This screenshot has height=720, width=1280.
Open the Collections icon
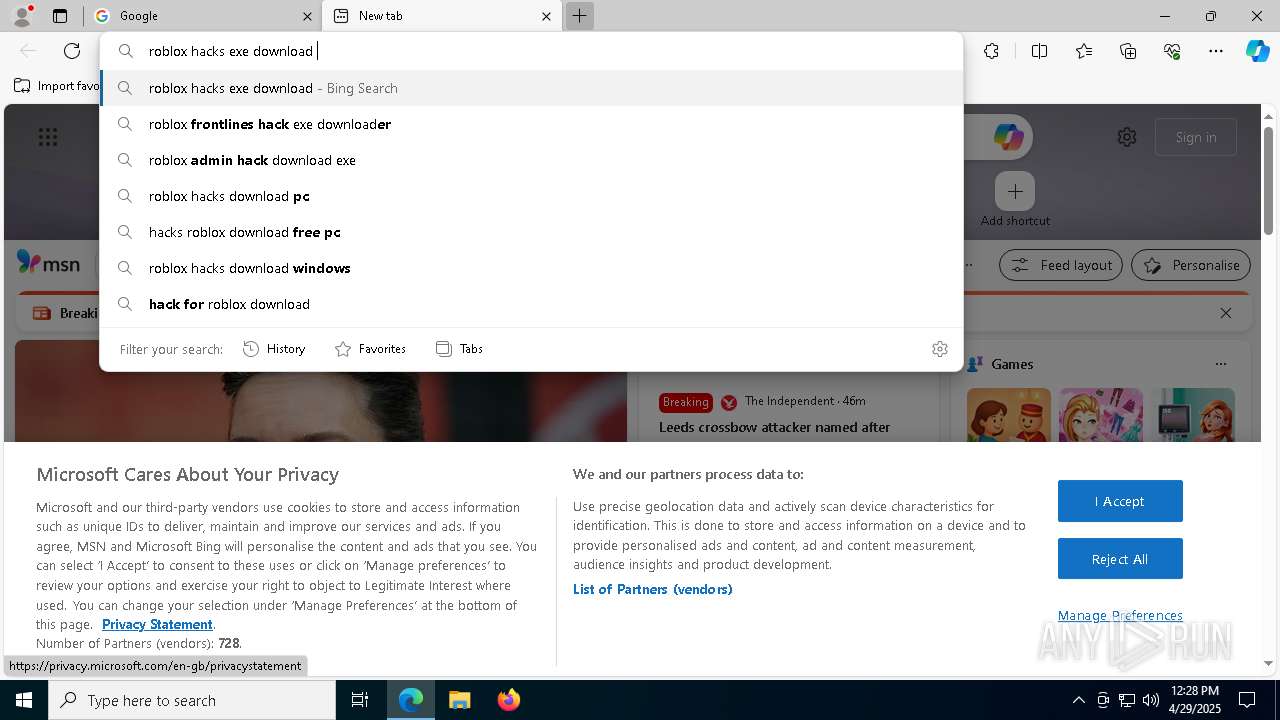1128,51
